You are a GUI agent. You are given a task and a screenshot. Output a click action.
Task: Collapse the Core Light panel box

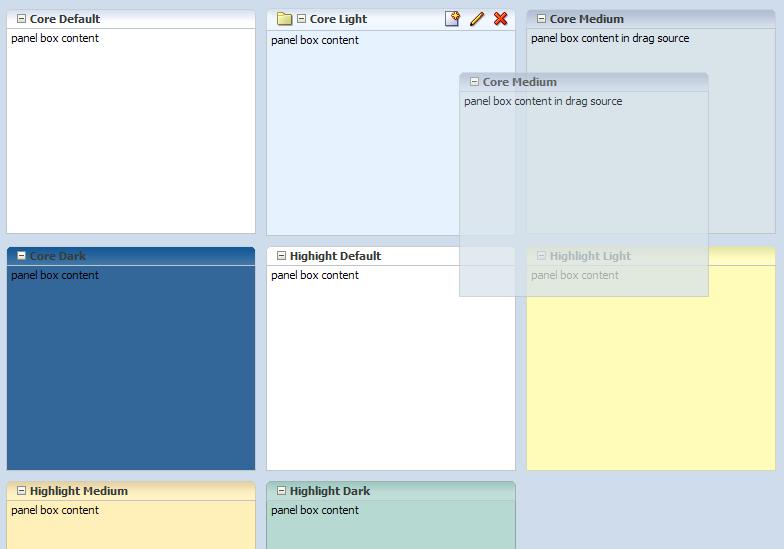[301, 19]
